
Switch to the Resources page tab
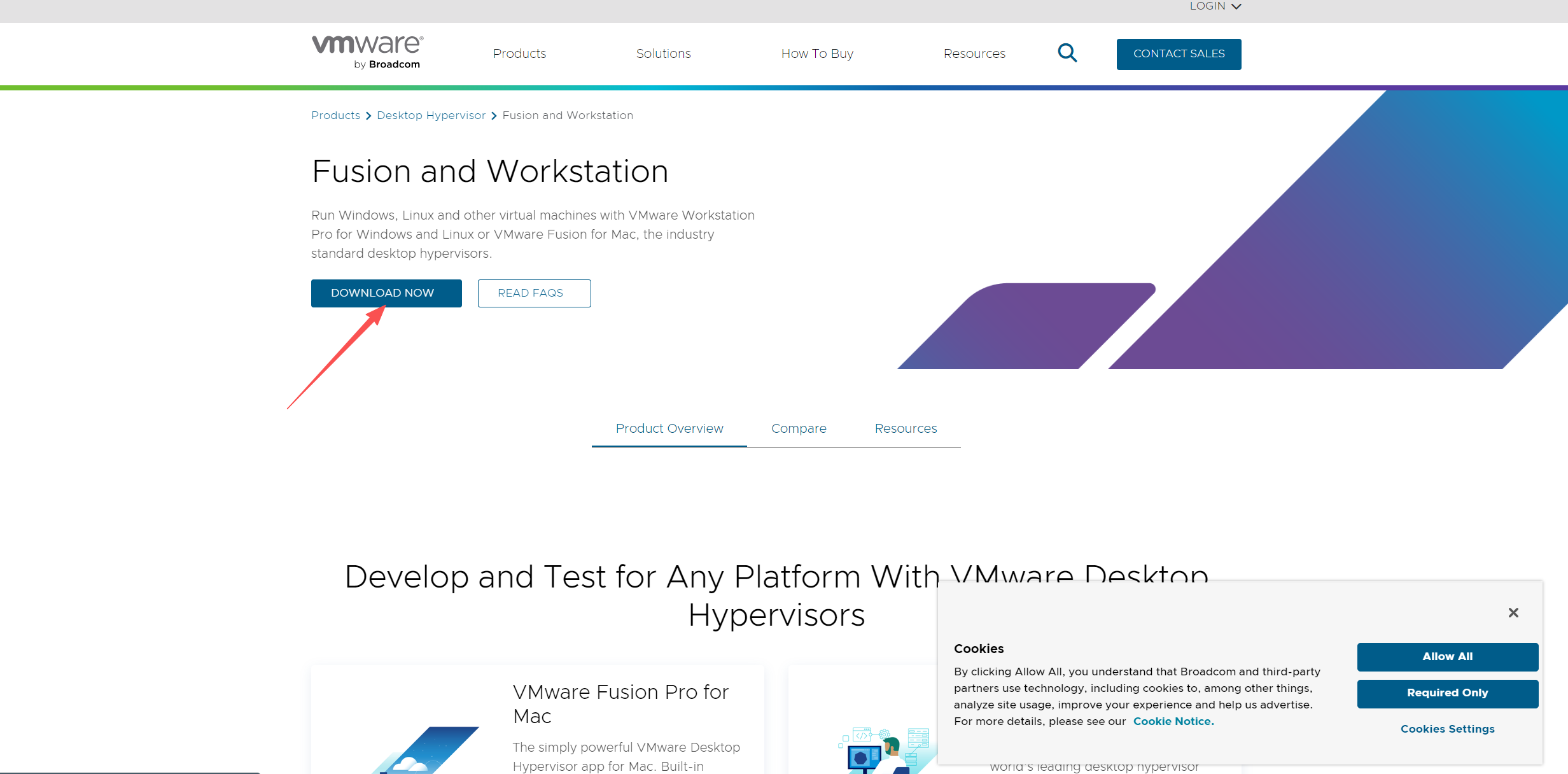click(906, 428)
